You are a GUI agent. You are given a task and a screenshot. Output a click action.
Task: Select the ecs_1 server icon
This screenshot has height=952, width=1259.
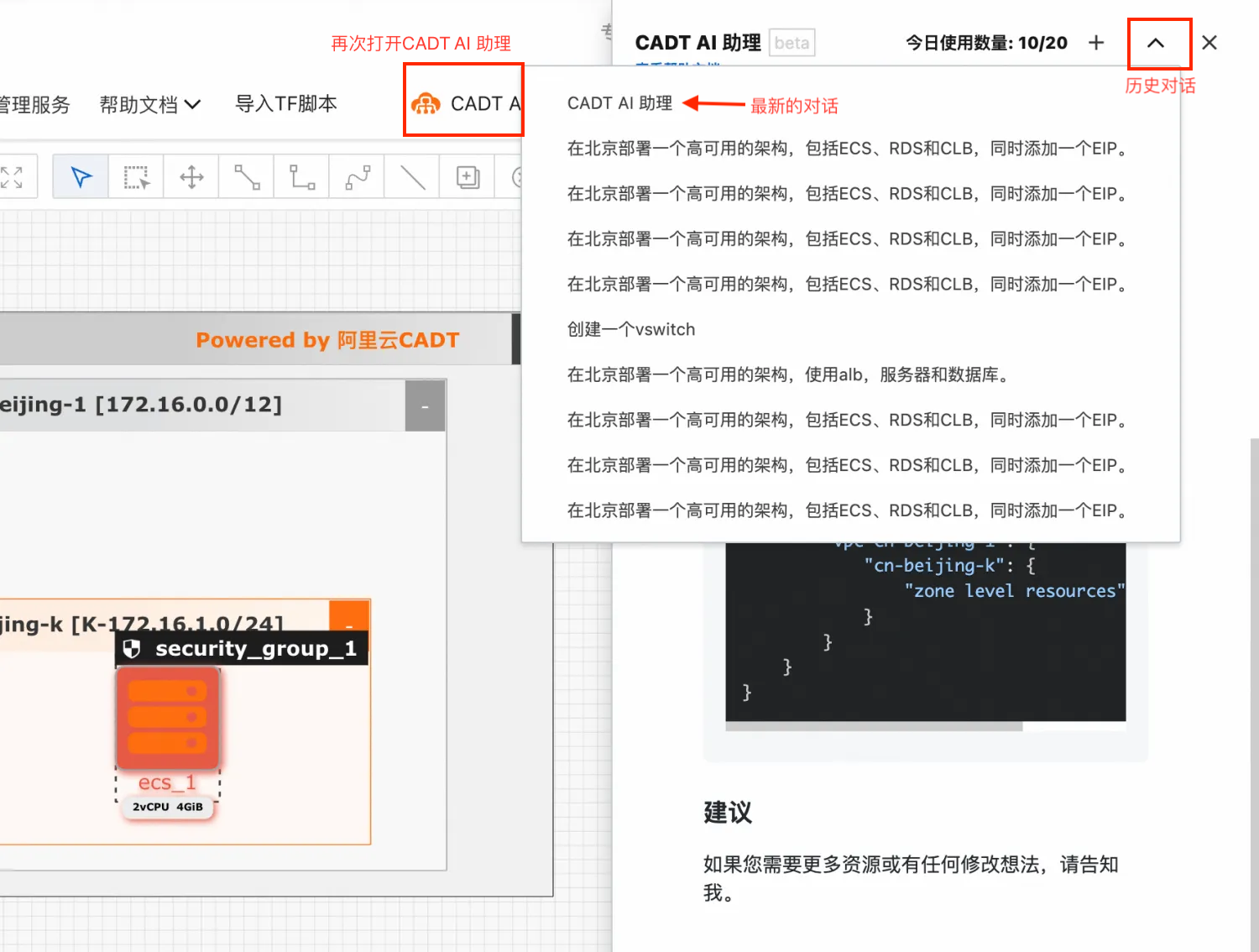[x=168, y=719]
